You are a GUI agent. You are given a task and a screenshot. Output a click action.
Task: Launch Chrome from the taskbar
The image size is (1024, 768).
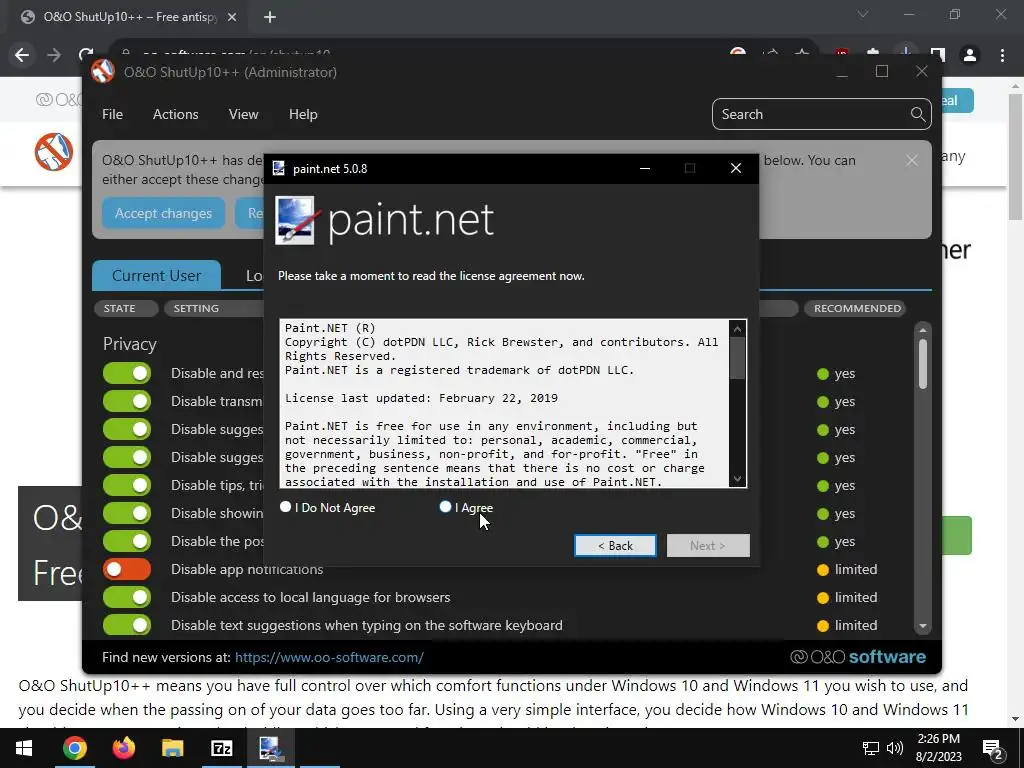pyautogui.click(x=74, y=748)
